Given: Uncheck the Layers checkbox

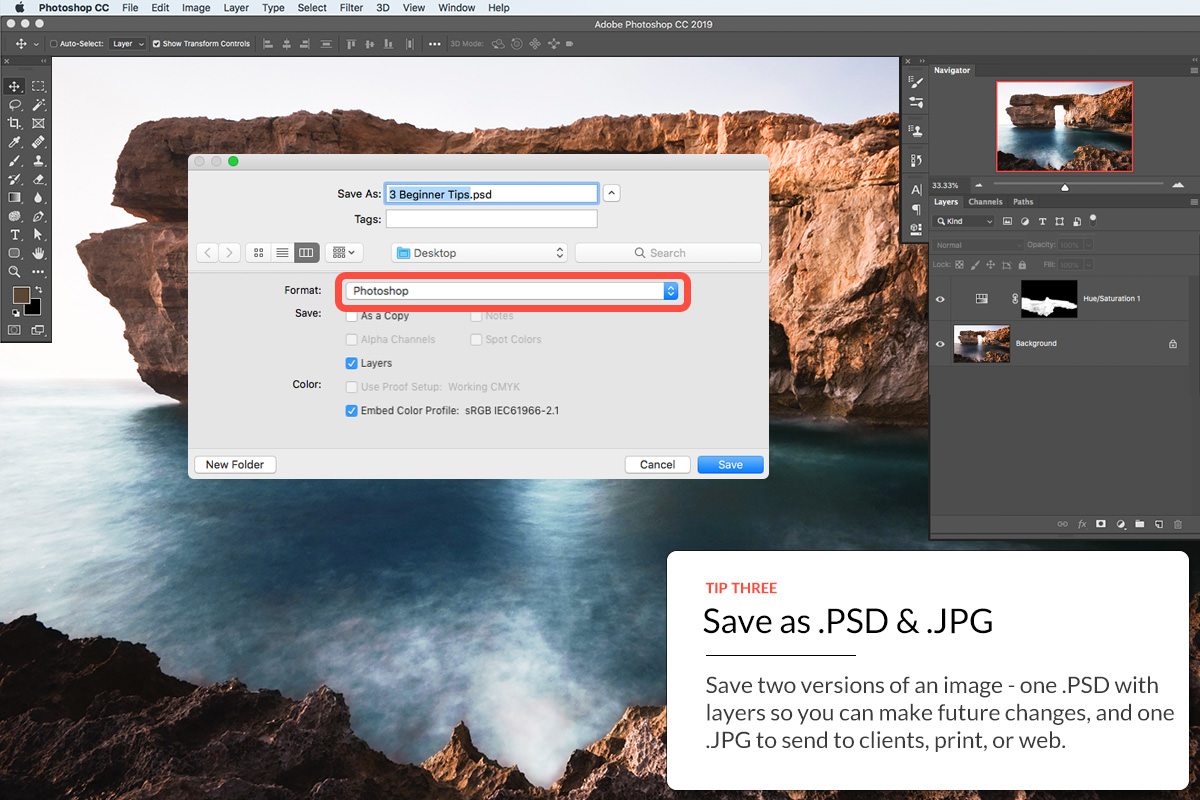Looking at the screenshot, I should pos(351,363).
